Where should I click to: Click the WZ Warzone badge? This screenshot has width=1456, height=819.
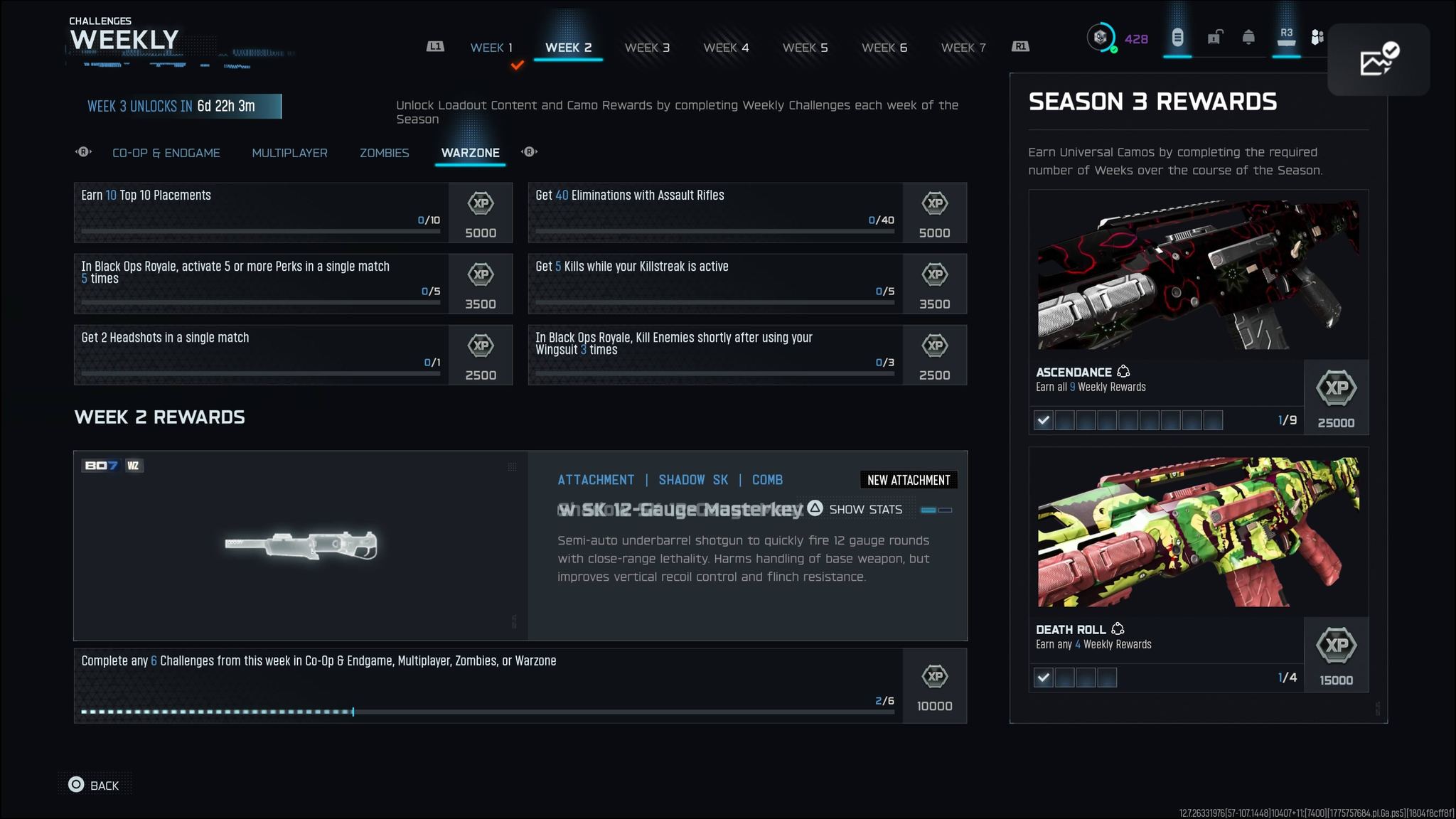coord(134,466)
